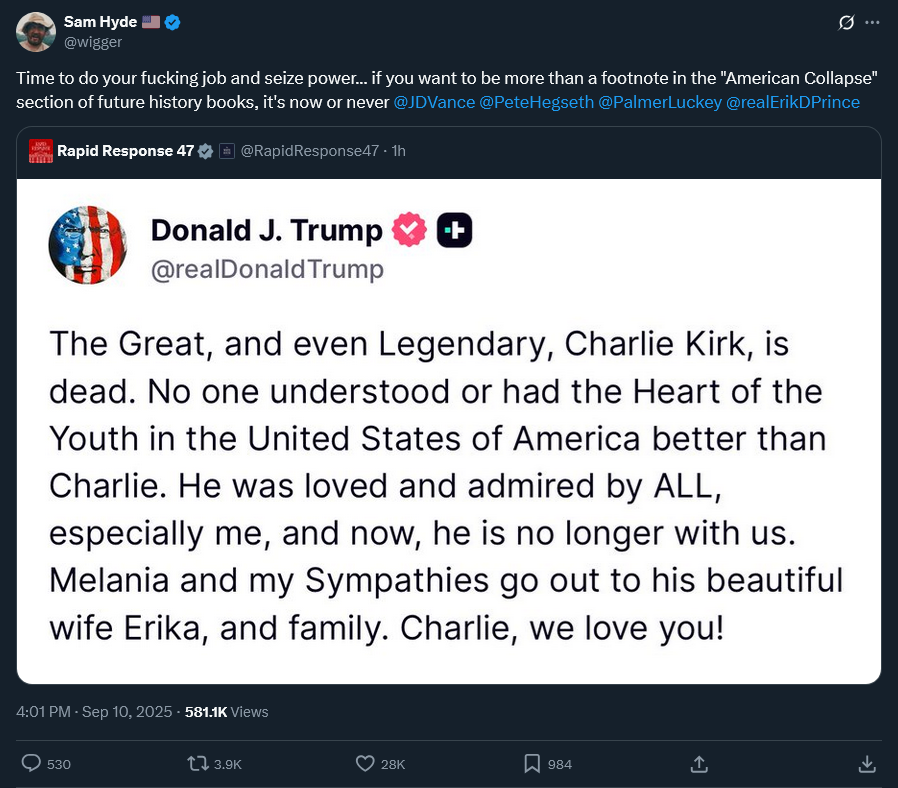Open the quoted Donald J. Trump statement image
The height and width of the screenshot is (788, 898).
(449, 430)
